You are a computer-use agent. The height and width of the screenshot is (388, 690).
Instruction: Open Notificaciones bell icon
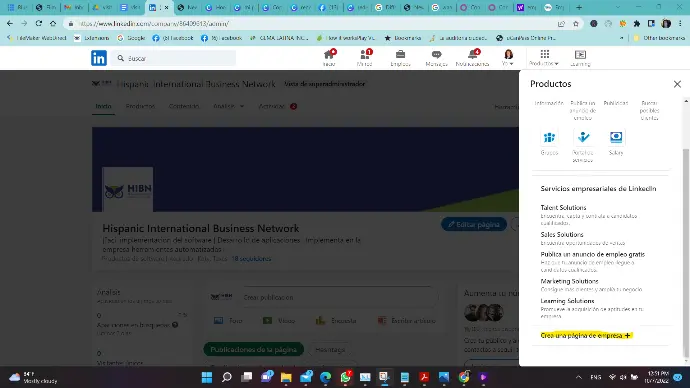472,58
